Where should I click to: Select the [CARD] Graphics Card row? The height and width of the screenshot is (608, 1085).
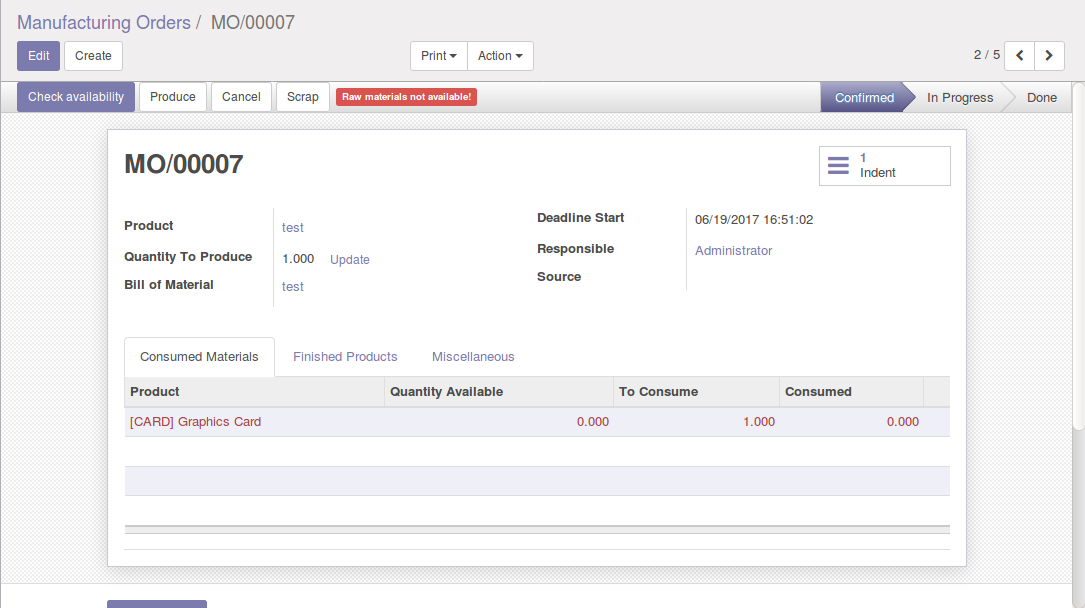pyautogui.click(x=537, y=422)
